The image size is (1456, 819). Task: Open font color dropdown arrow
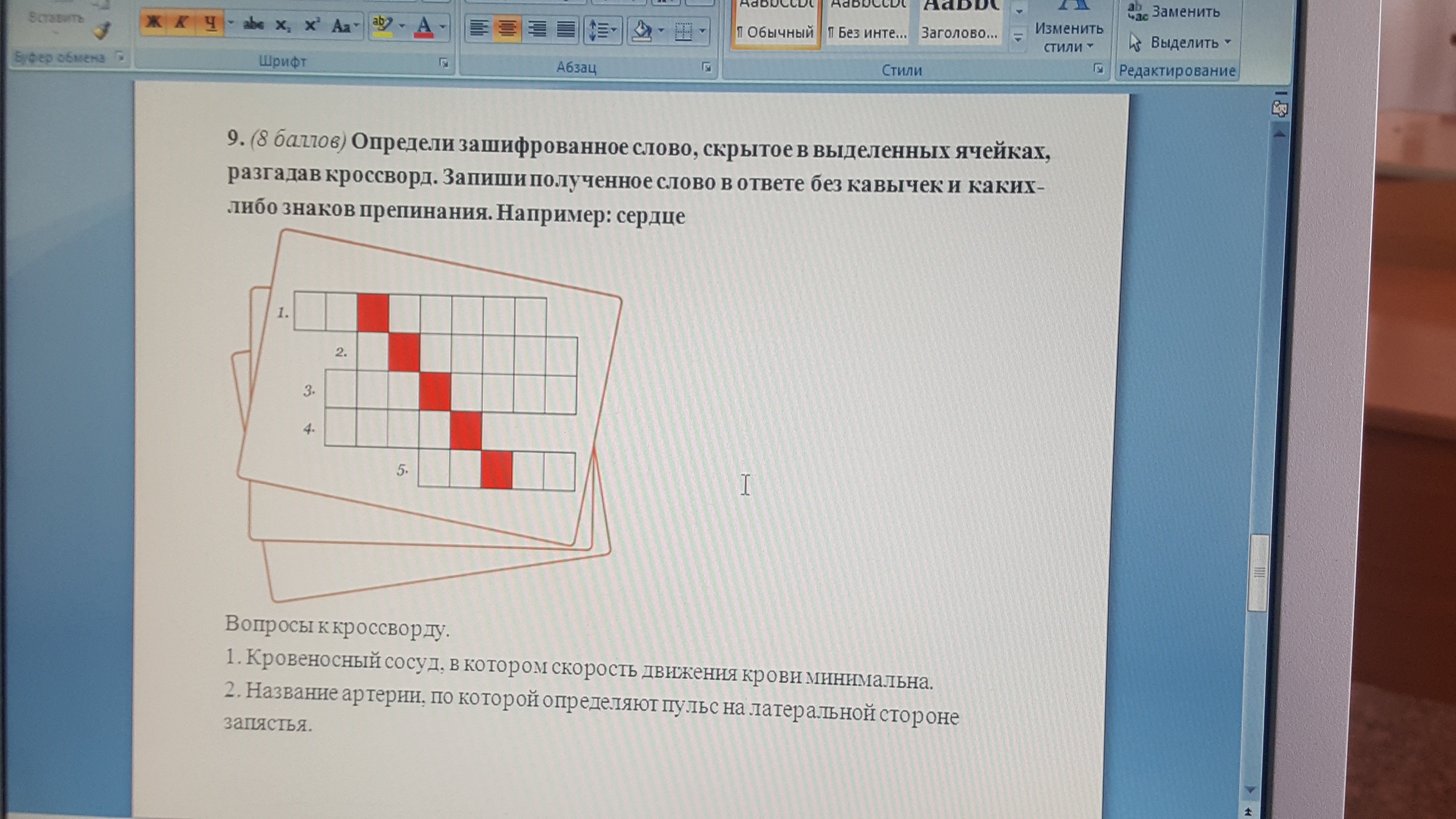tap(443, 27)
